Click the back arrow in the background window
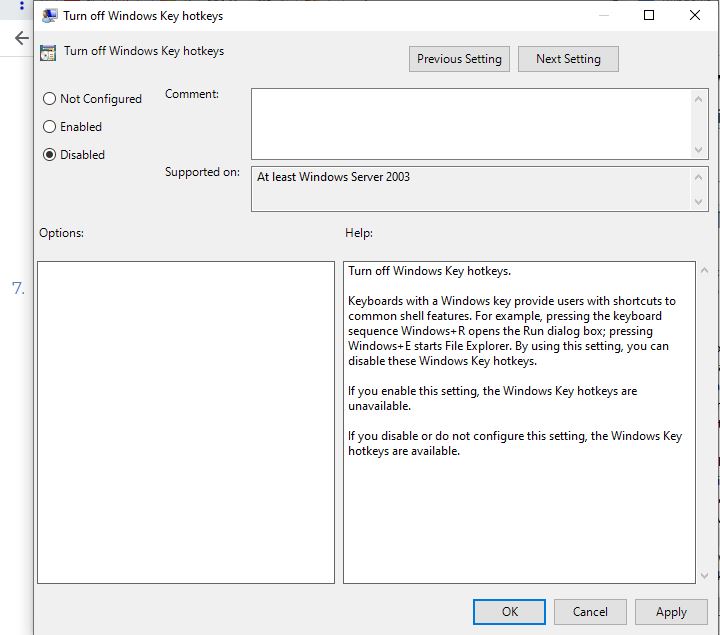Viewport: 720px width, 635px height. [22, 38]
